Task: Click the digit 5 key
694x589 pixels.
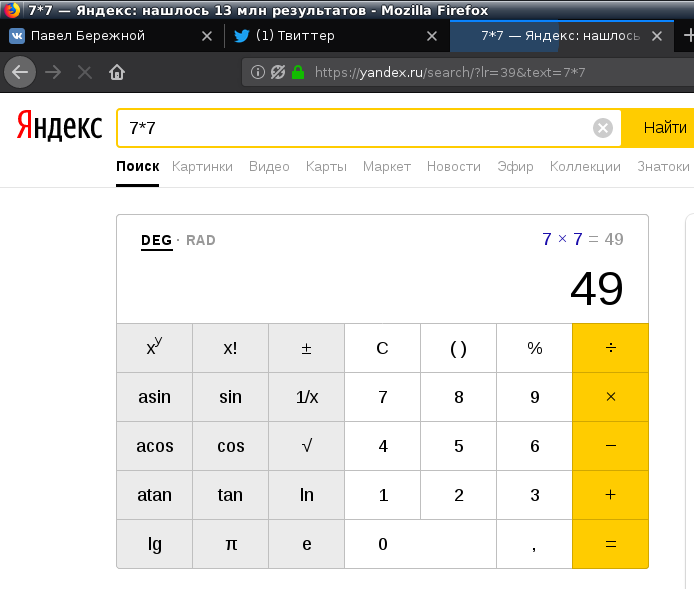Action: [459, 446]
